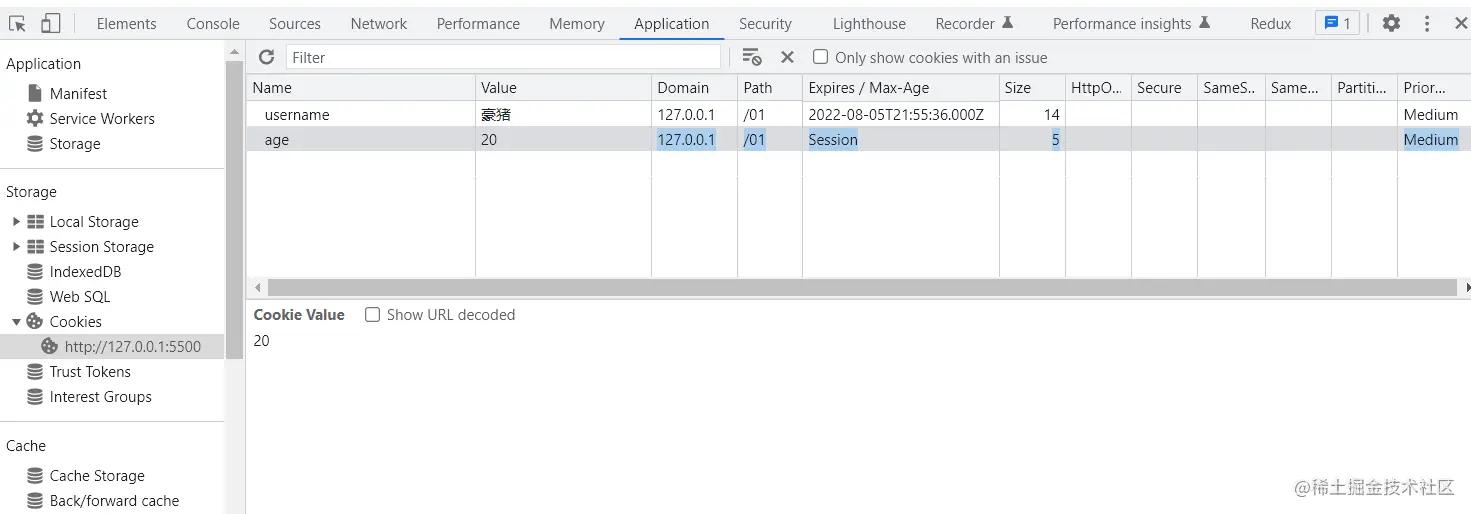Refresh the cookies table
Image resolution: width=1471 pixels, height=514 pixels.
click(x=266, y=57)
